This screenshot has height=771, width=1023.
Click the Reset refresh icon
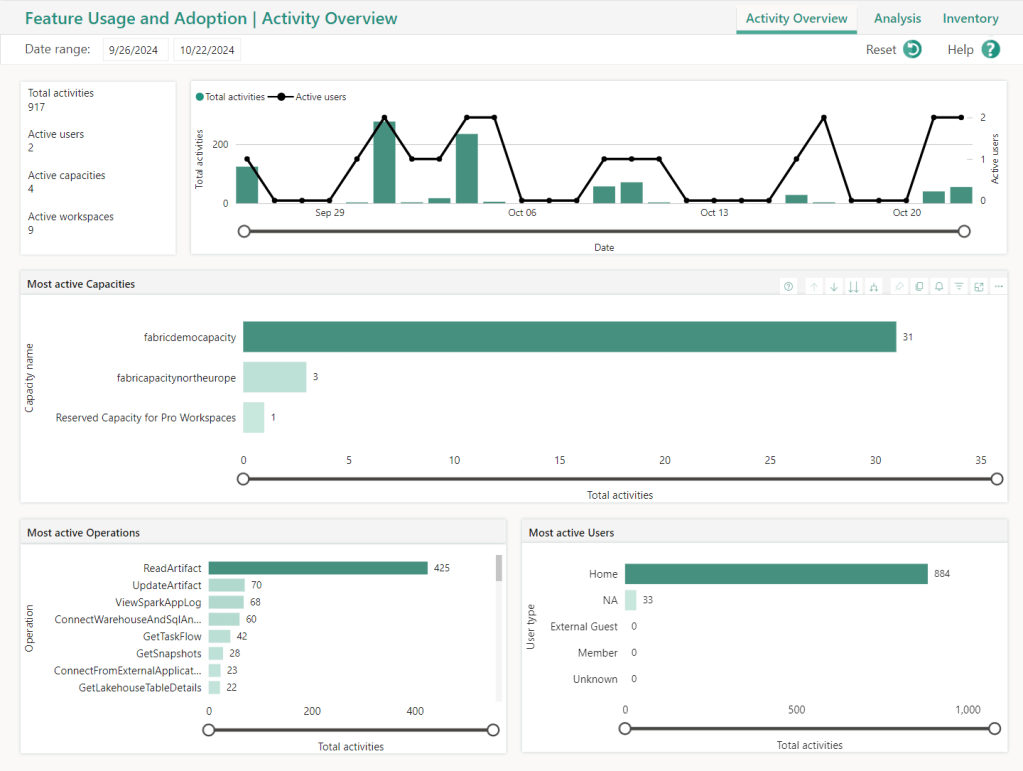click(x=912, y=49)
